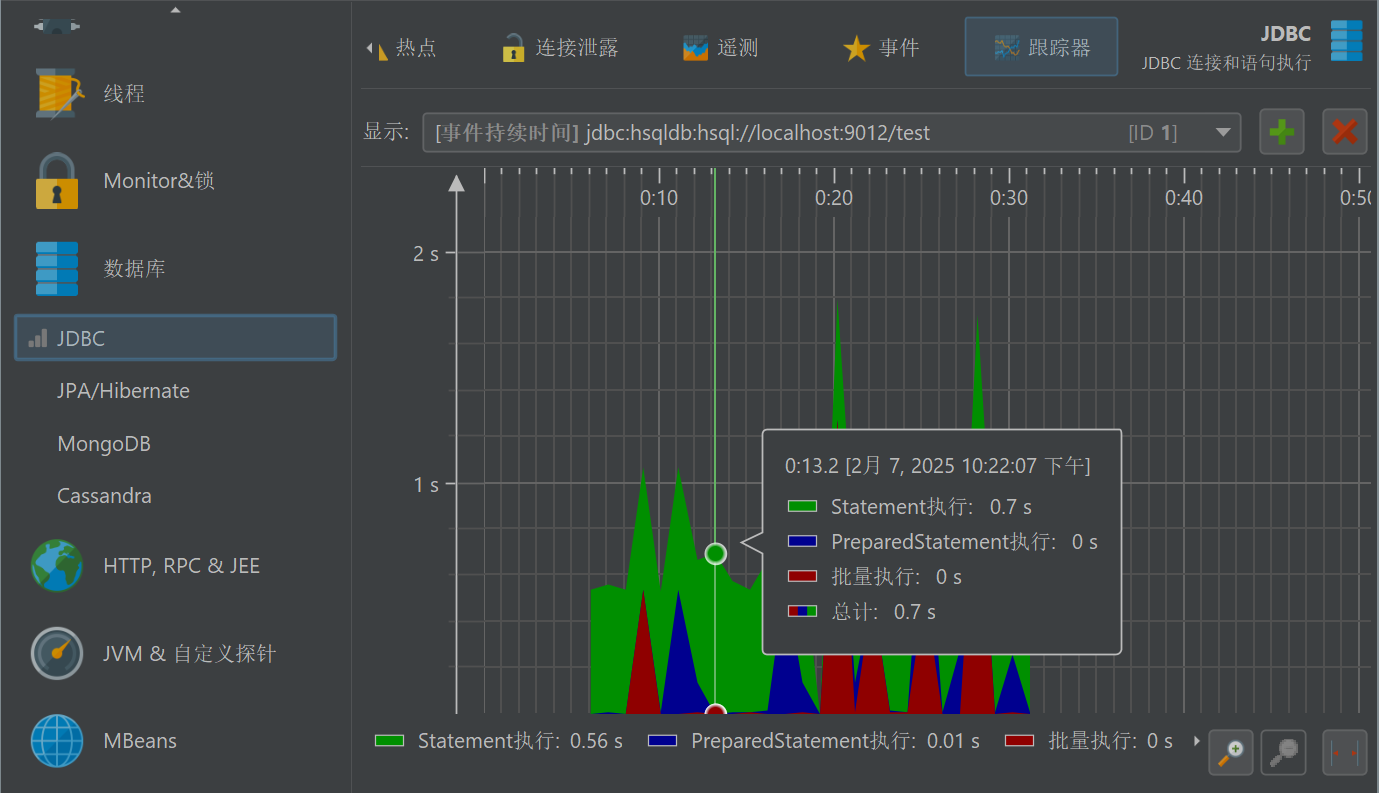This screenshot has width=1379, height=793.
Task: Click the green Statement执行 legend swatch
Action: pyautogui.click(x=390, y=741)
